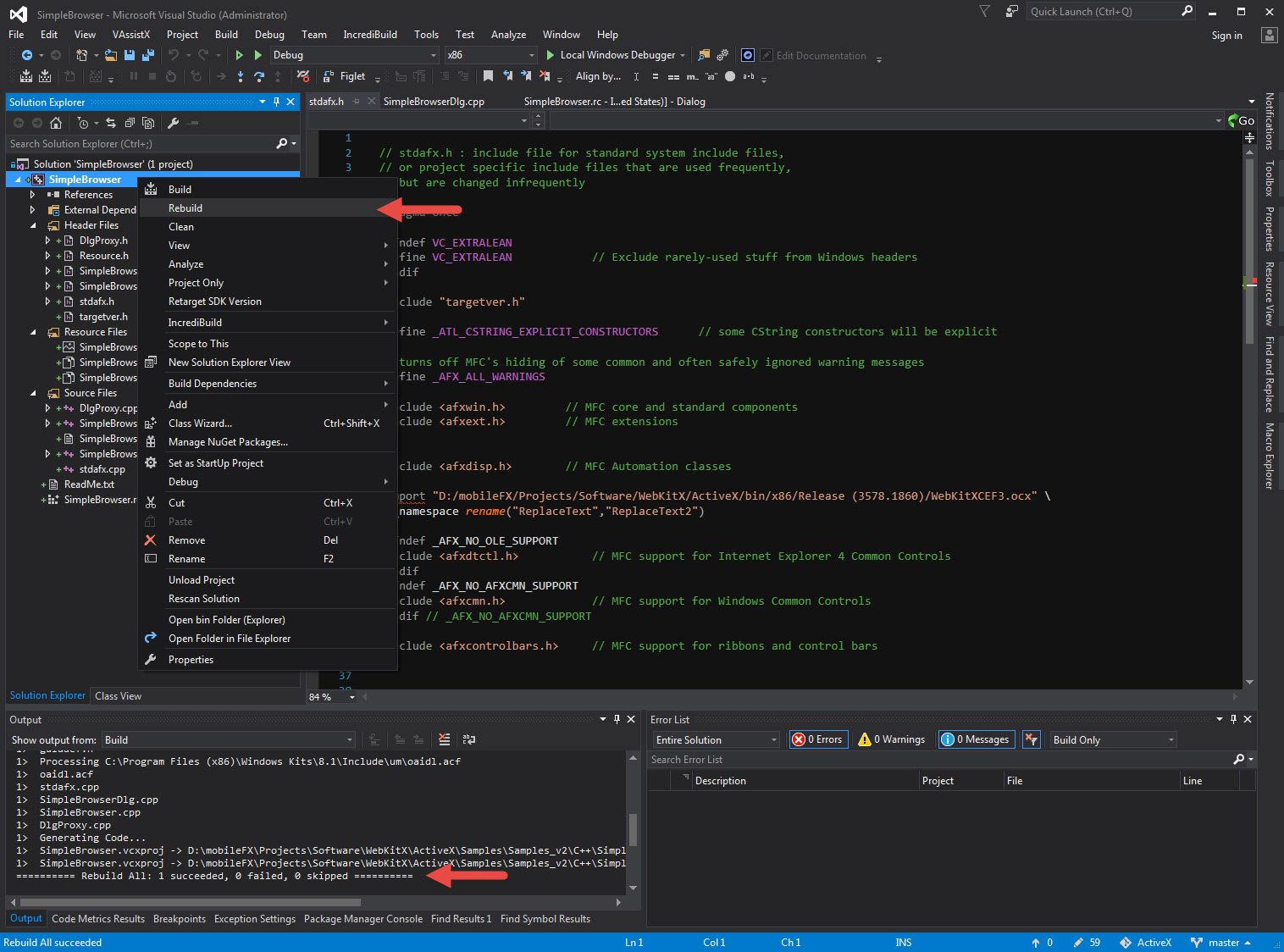Click the outlined green Start Without Debugging arrow

pos(239,55)
